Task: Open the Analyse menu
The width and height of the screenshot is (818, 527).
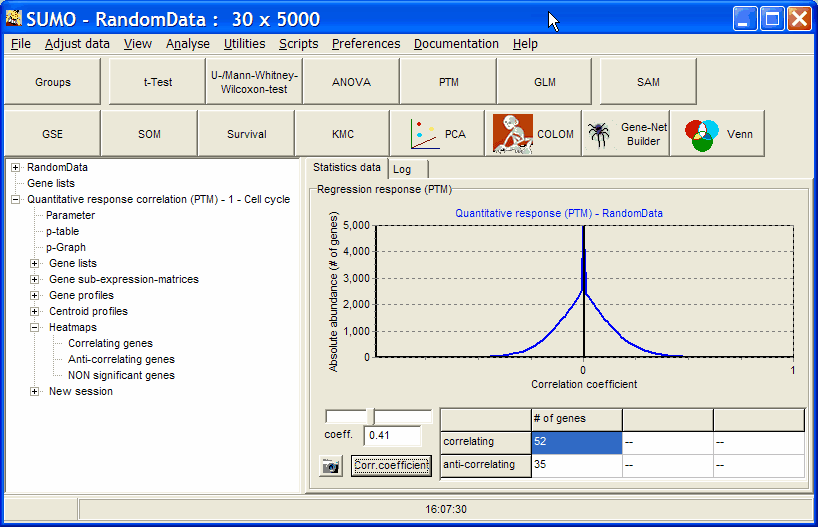Action: [x=188, y=44]
